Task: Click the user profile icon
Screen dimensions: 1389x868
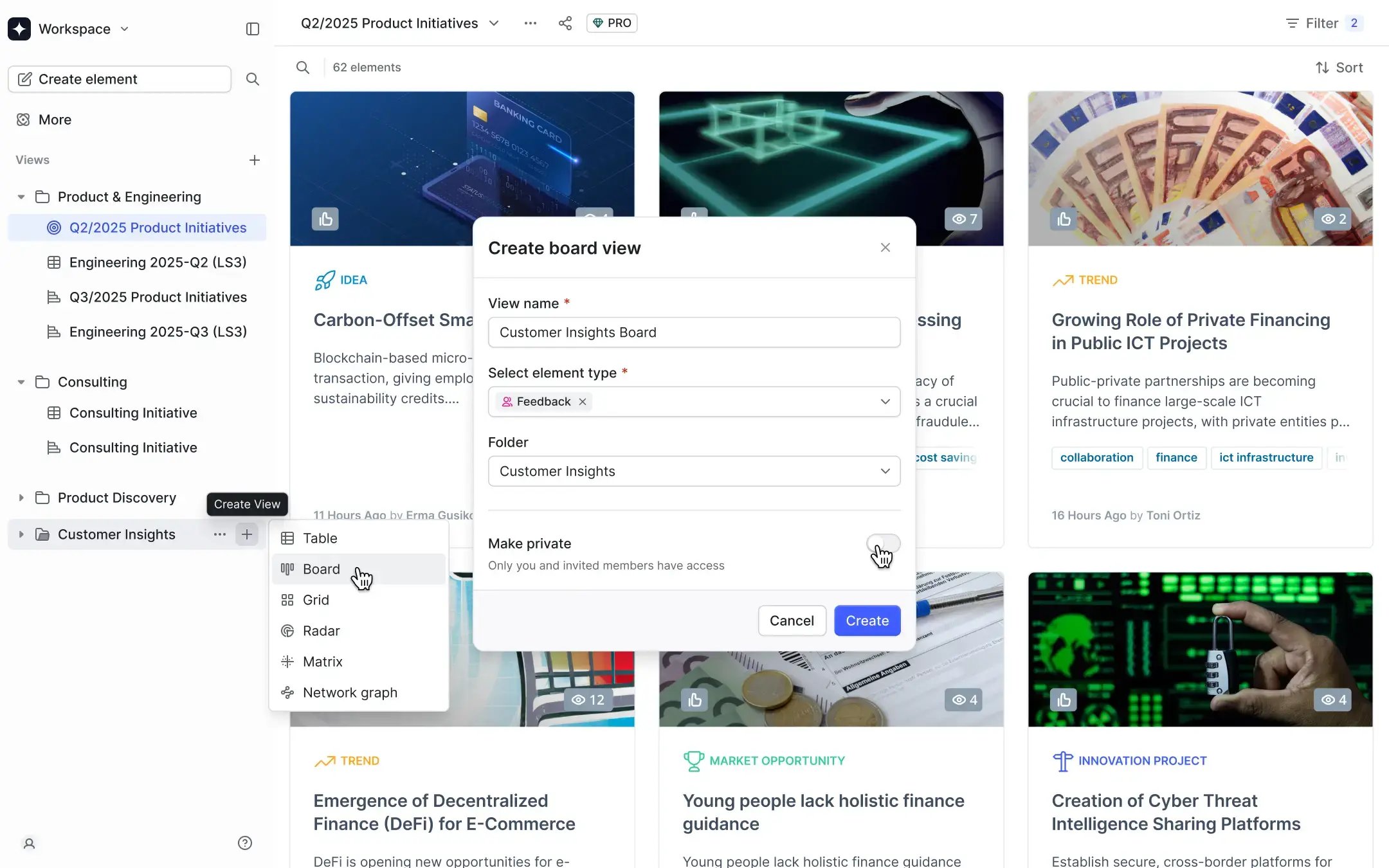Action: pos(29,843)
